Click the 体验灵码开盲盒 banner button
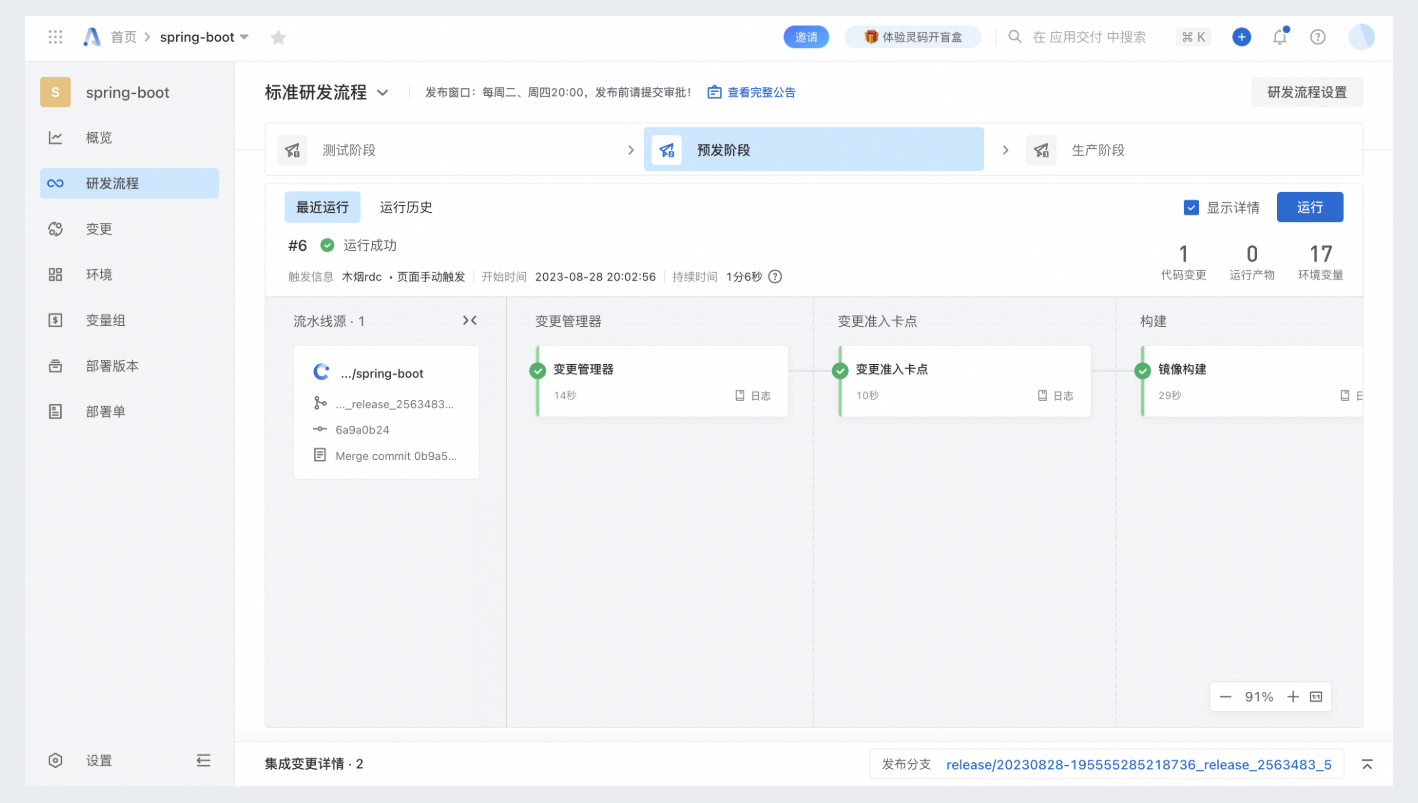The height and width of the screenshot is (803, 1418). coord(913,37)
